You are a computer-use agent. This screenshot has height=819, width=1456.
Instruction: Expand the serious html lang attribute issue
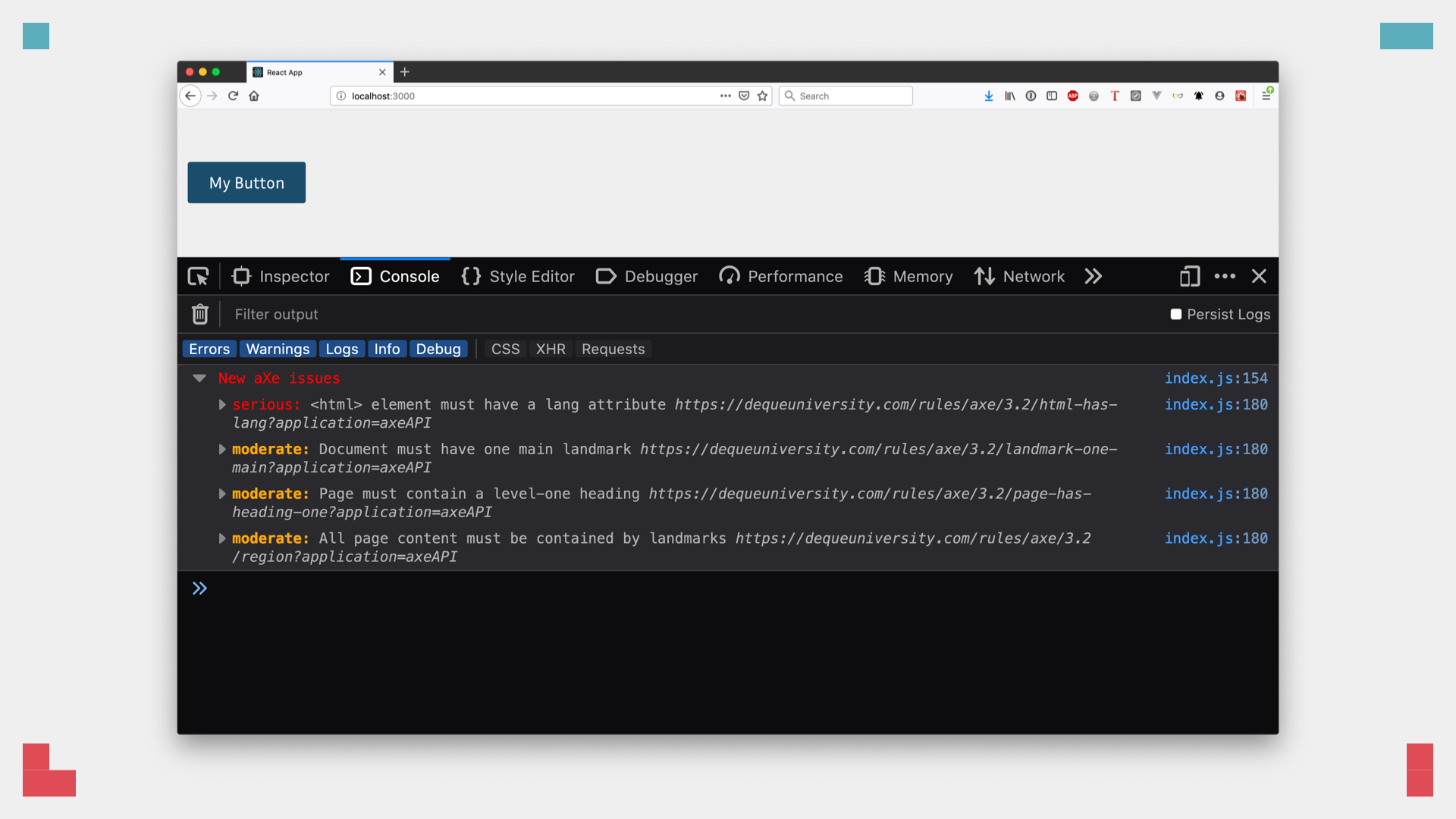pos(222,404)
